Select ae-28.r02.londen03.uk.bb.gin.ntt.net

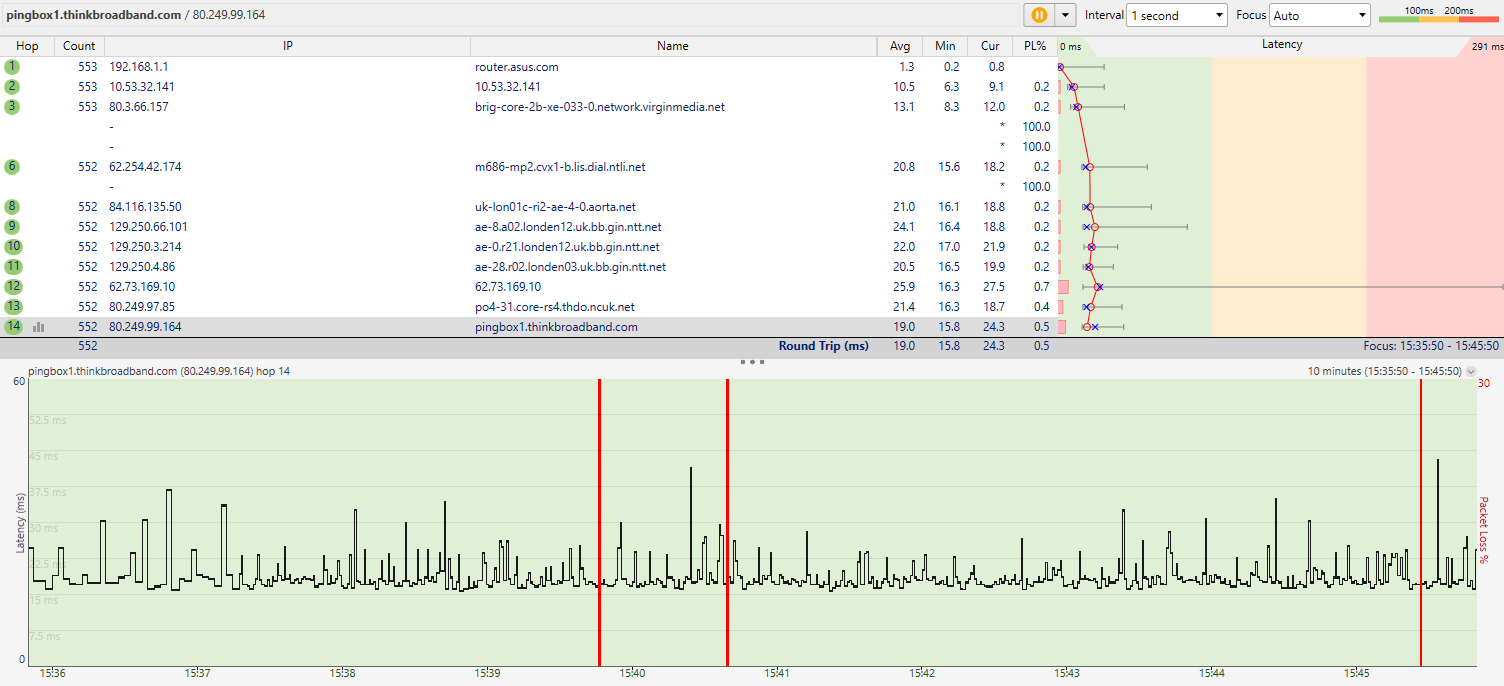point(570,267)
